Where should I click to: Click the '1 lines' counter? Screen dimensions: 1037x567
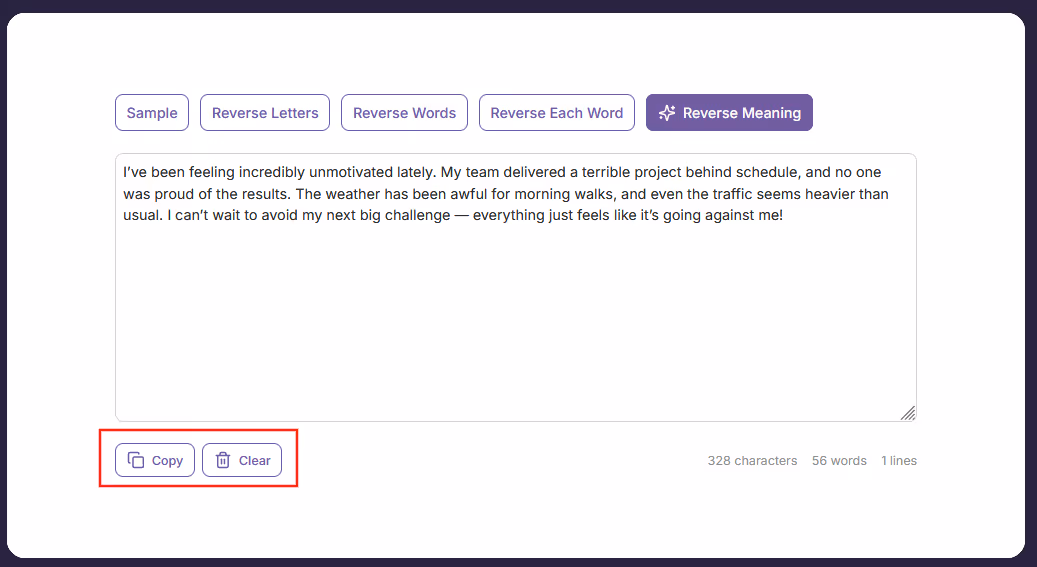pyautogui.click(x=899, y=460)
